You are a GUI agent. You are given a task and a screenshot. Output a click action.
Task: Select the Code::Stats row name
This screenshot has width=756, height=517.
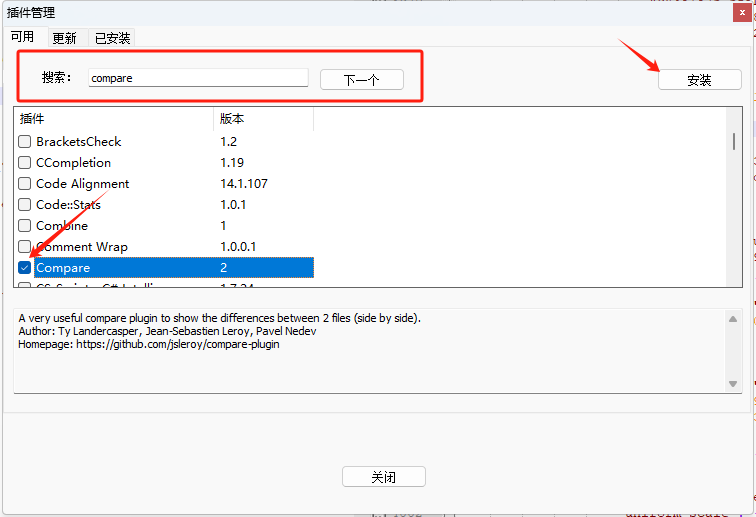pyautogui.click(x=68, y=205)
